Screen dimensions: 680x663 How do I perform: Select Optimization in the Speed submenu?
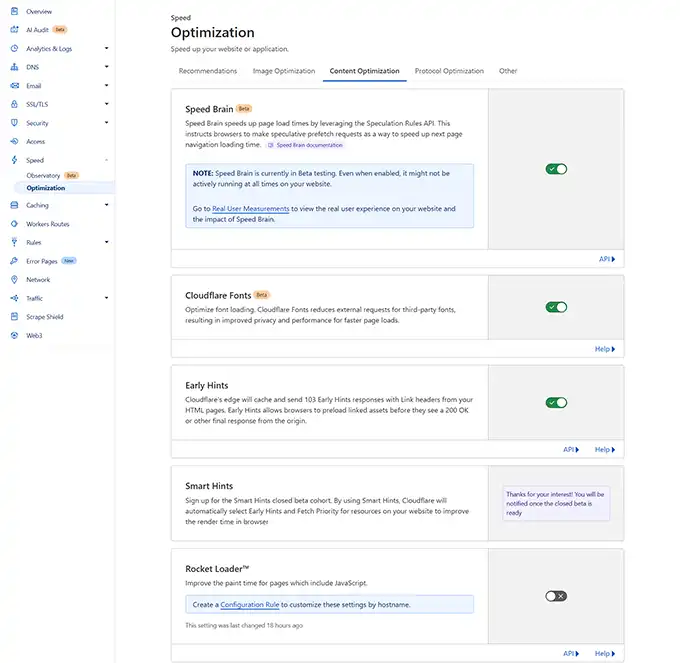coord(46,188)
